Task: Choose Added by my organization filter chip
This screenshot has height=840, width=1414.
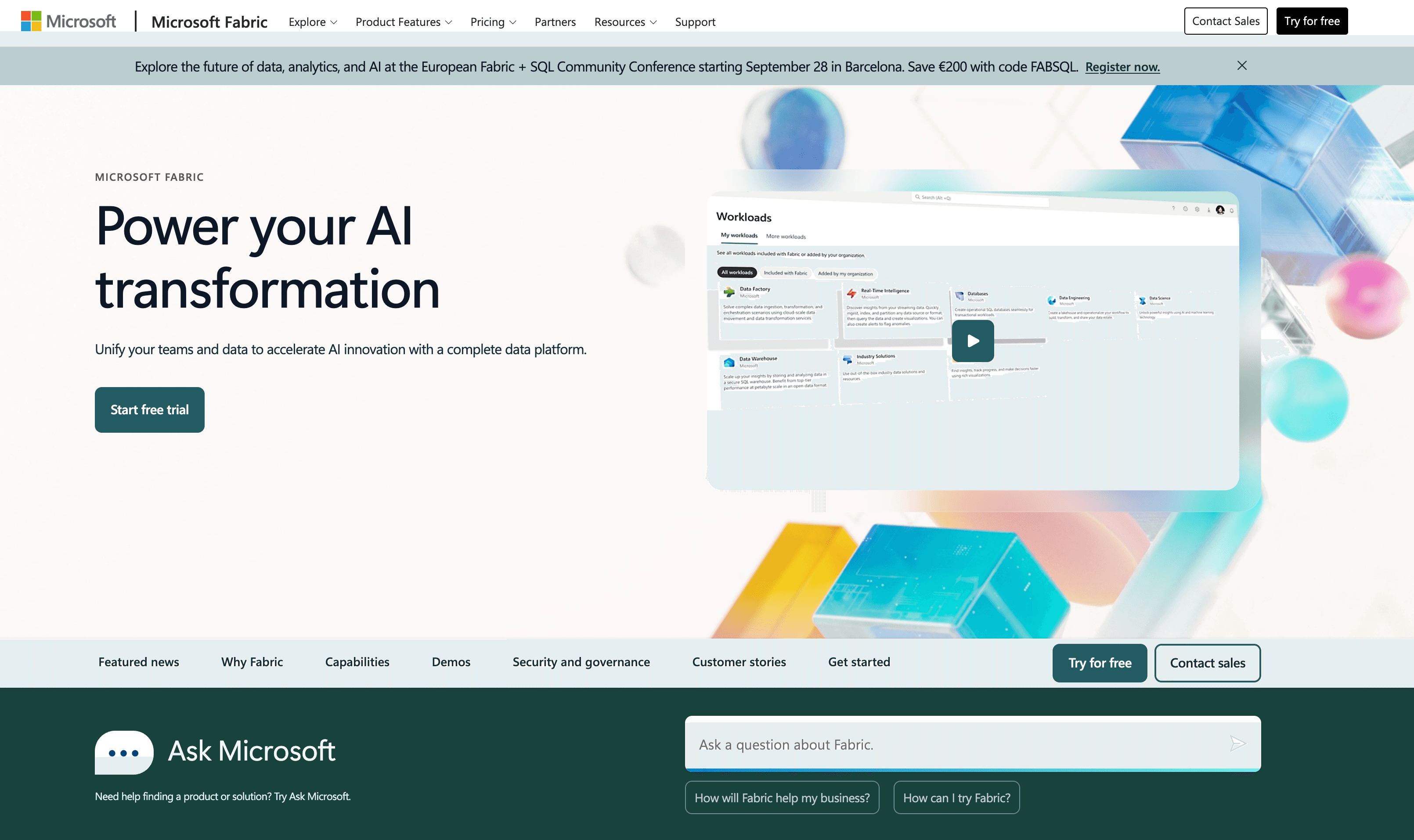Action: (x=845, y=274)
